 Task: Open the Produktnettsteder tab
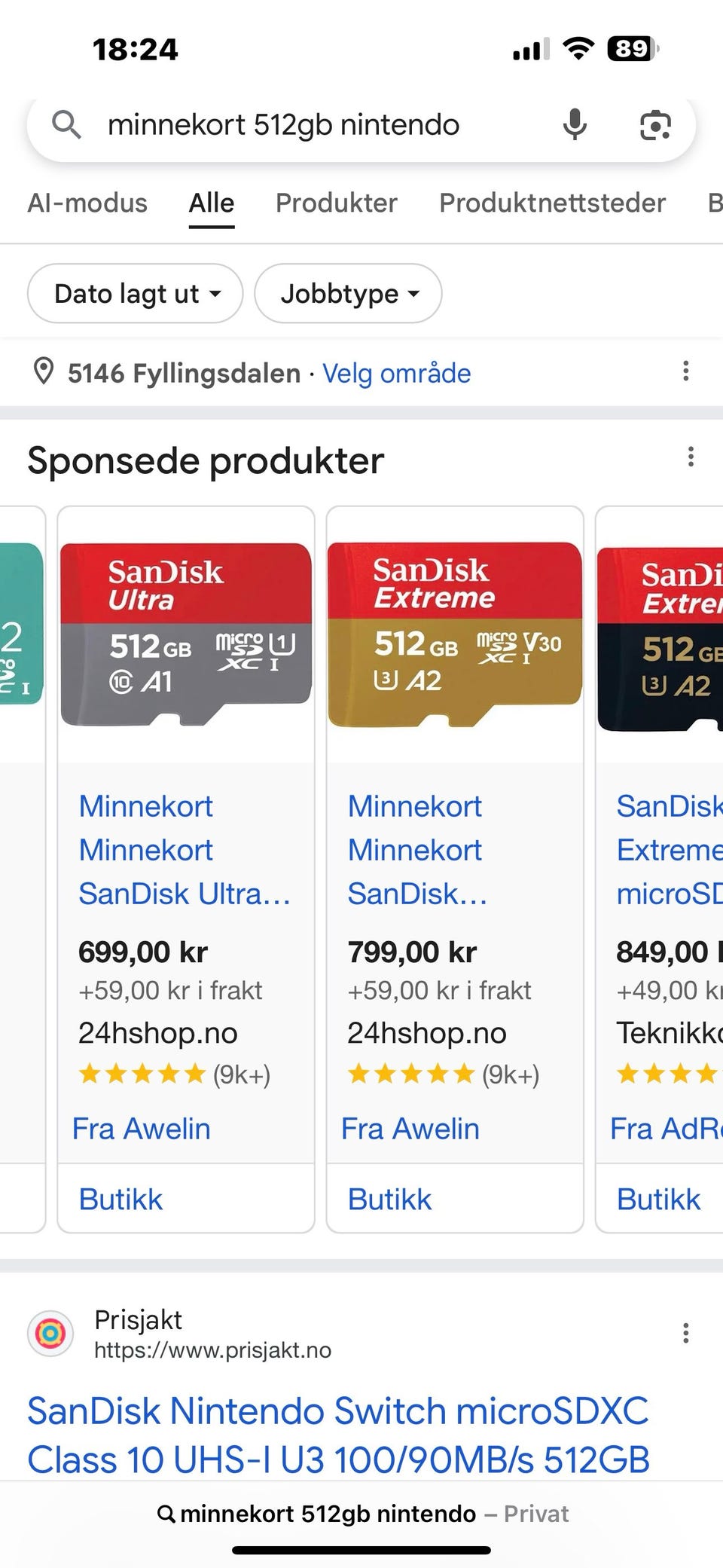(552, 203)
